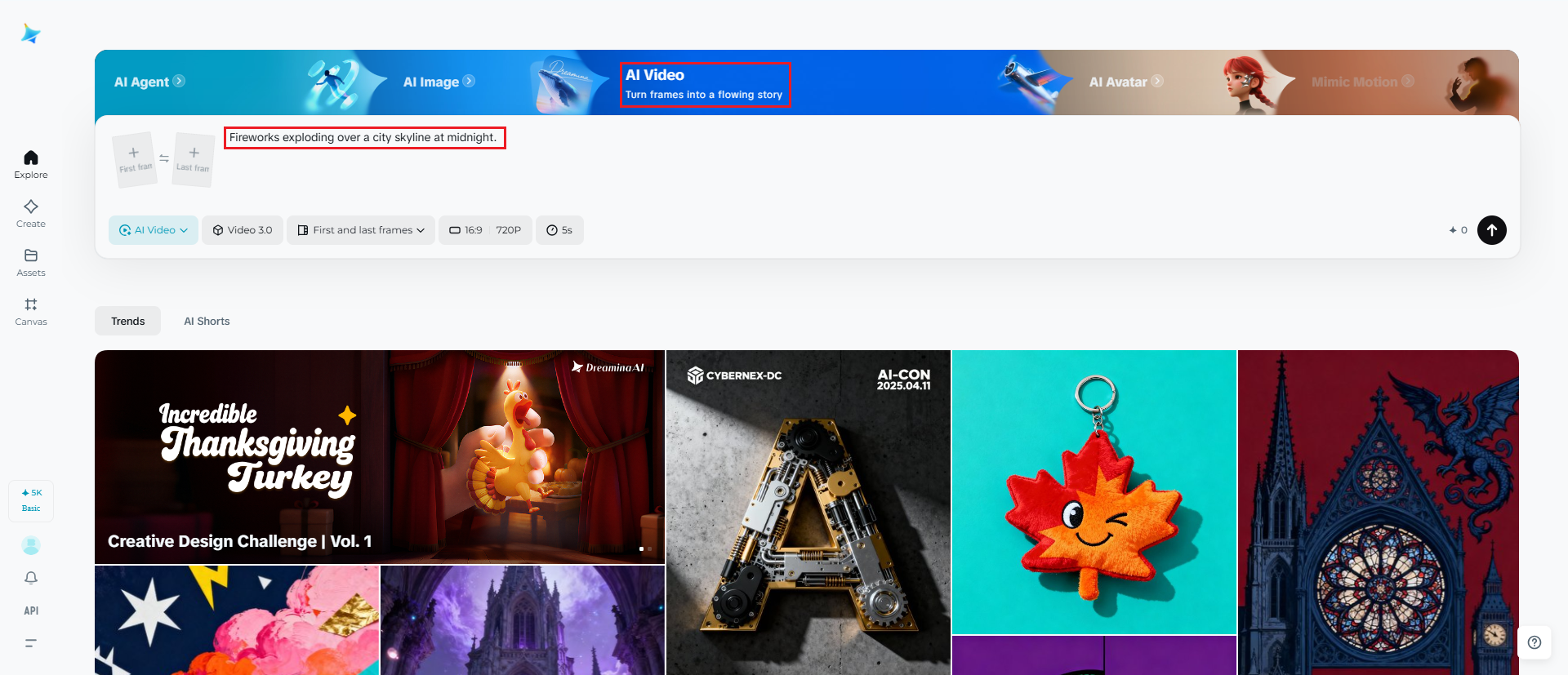The height and width of the screenshot is (675, 1568).
Task: Add a last frame image
Action: click(194, 159)
